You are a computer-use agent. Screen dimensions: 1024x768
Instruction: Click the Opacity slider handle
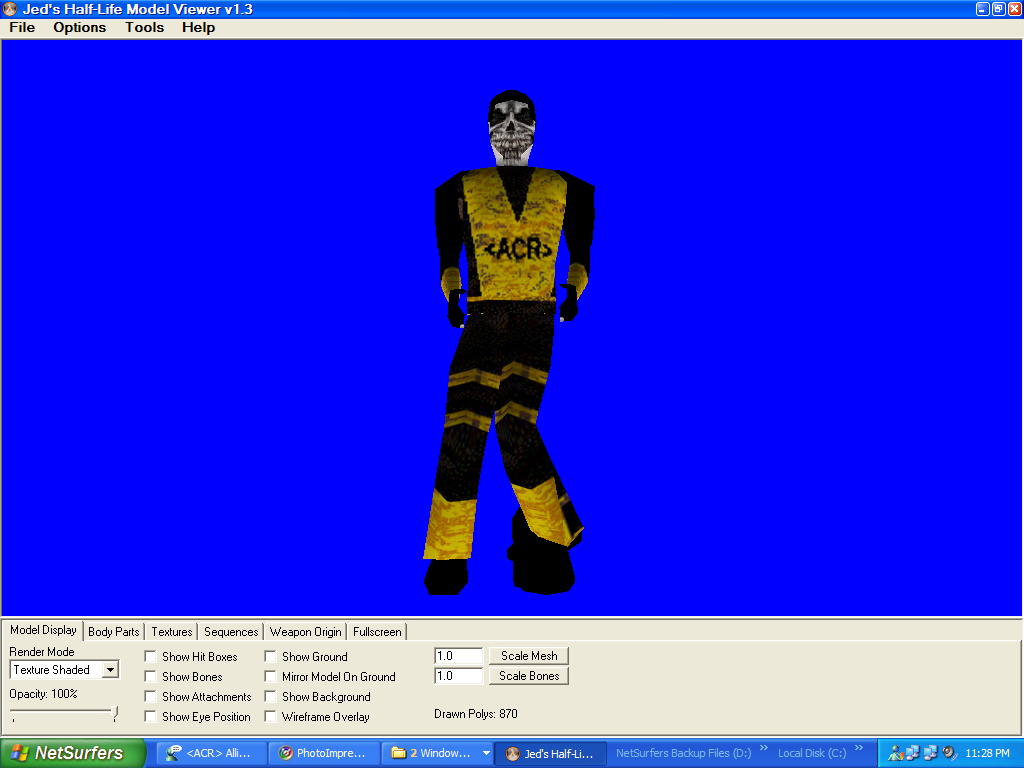click(x=115, y=713)
